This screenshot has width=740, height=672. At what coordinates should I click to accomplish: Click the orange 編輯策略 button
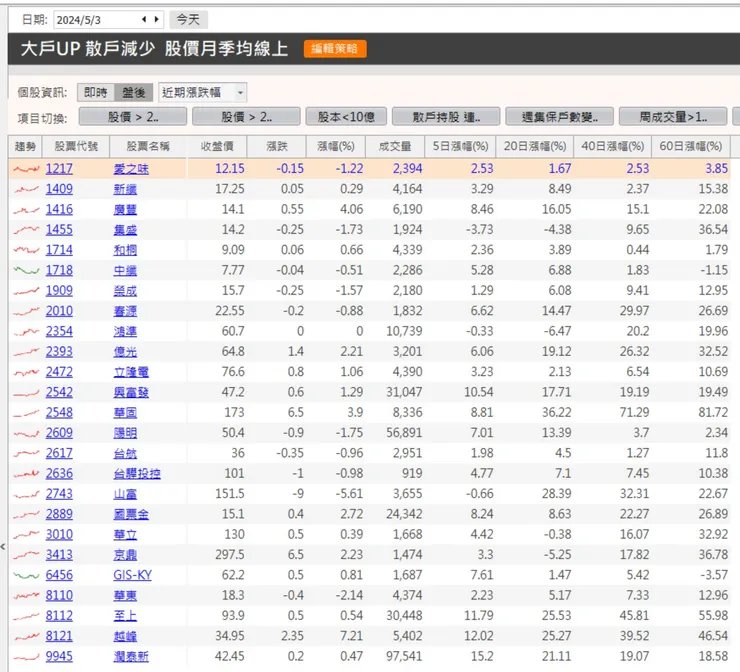point(335,49)
